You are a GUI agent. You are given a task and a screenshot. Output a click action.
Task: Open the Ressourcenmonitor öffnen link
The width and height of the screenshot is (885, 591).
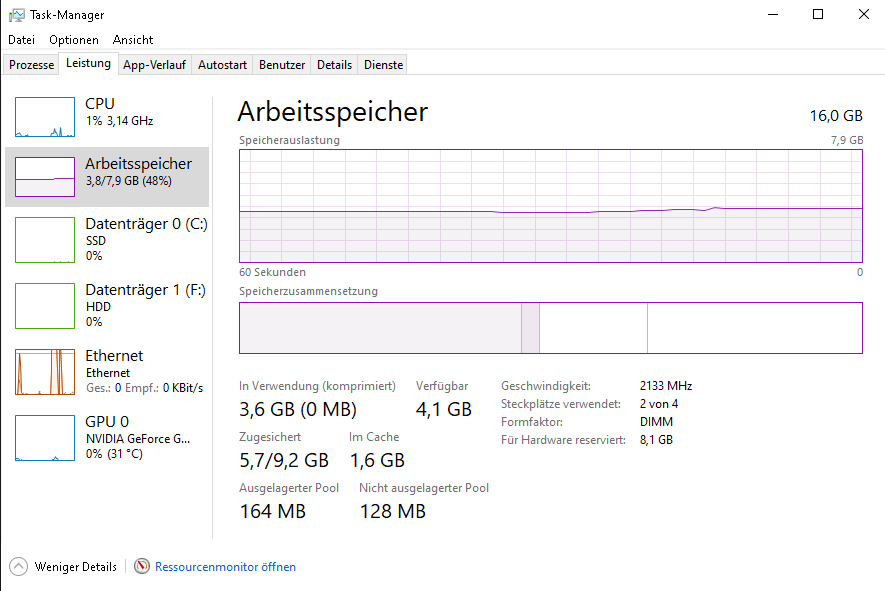(x=225, y=567)
